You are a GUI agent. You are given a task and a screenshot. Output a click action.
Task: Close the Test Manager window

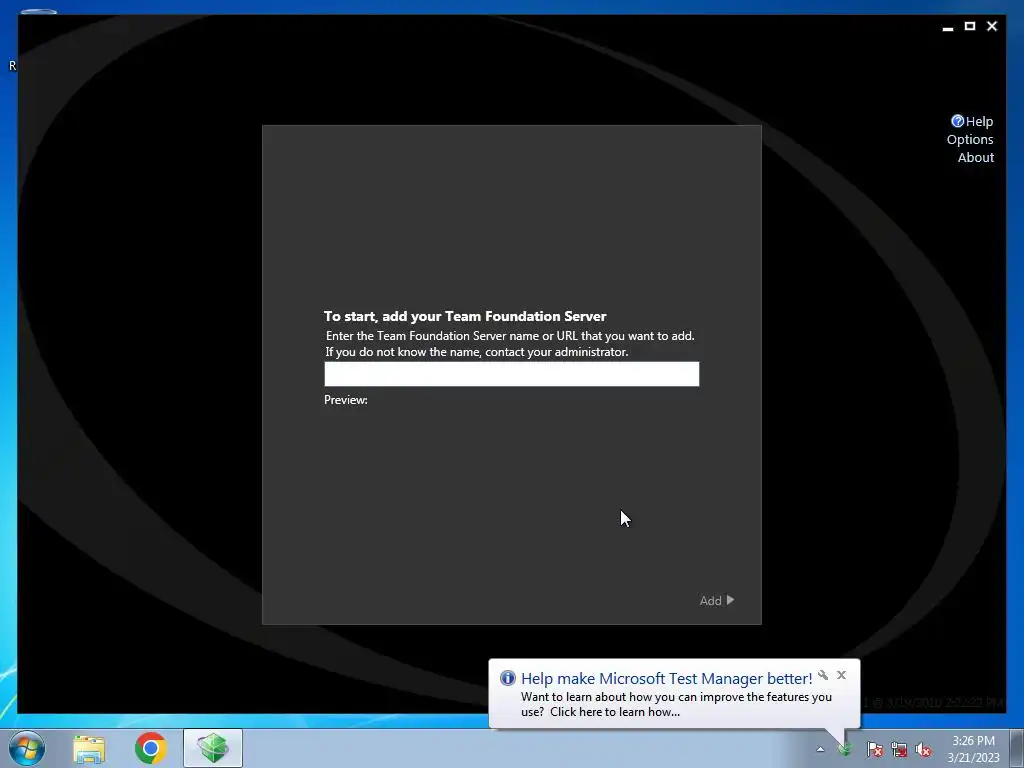(x=992, y=26)
